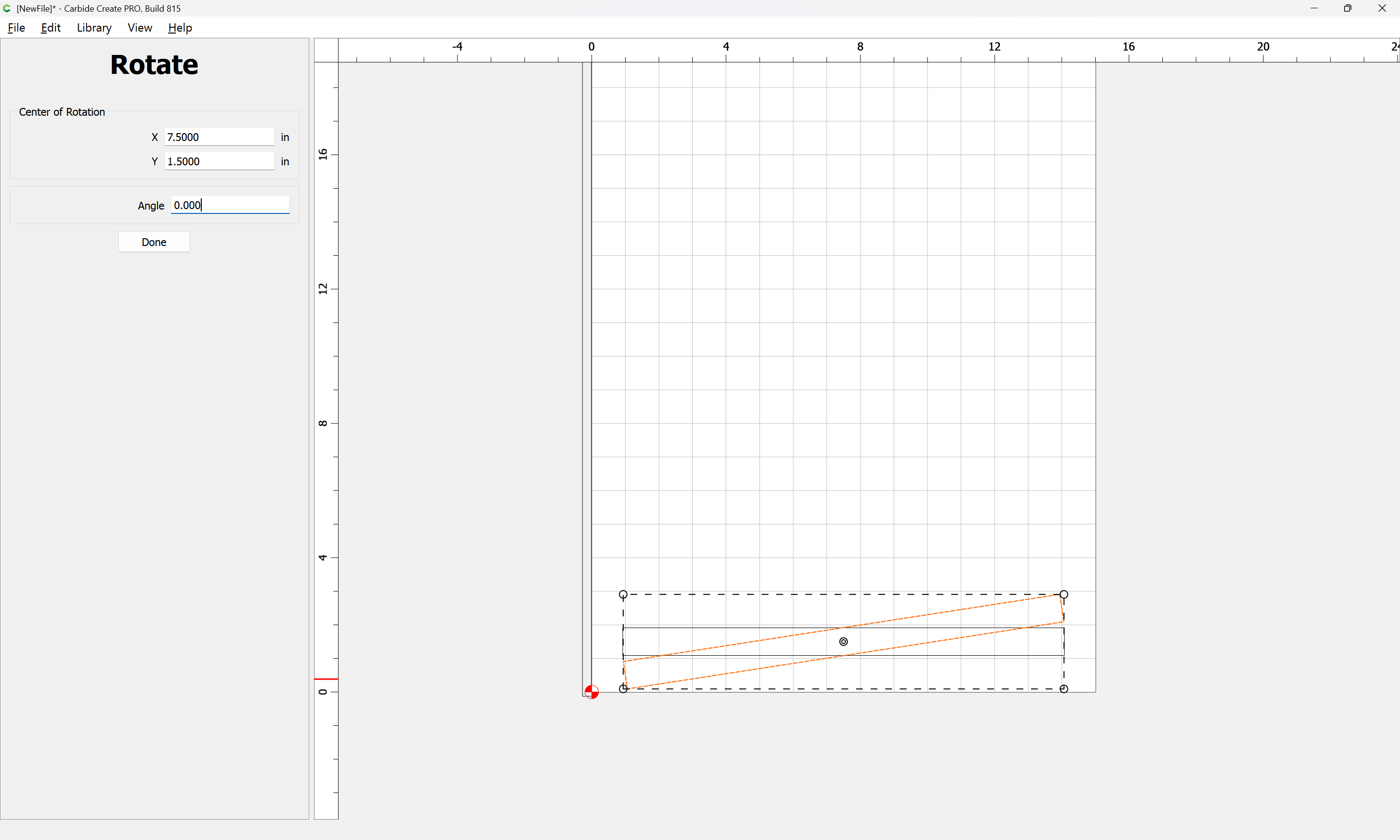This screenshot has height=840, width=1400.
Task: Click the rotation center target icon
Action: click(843, 641)
